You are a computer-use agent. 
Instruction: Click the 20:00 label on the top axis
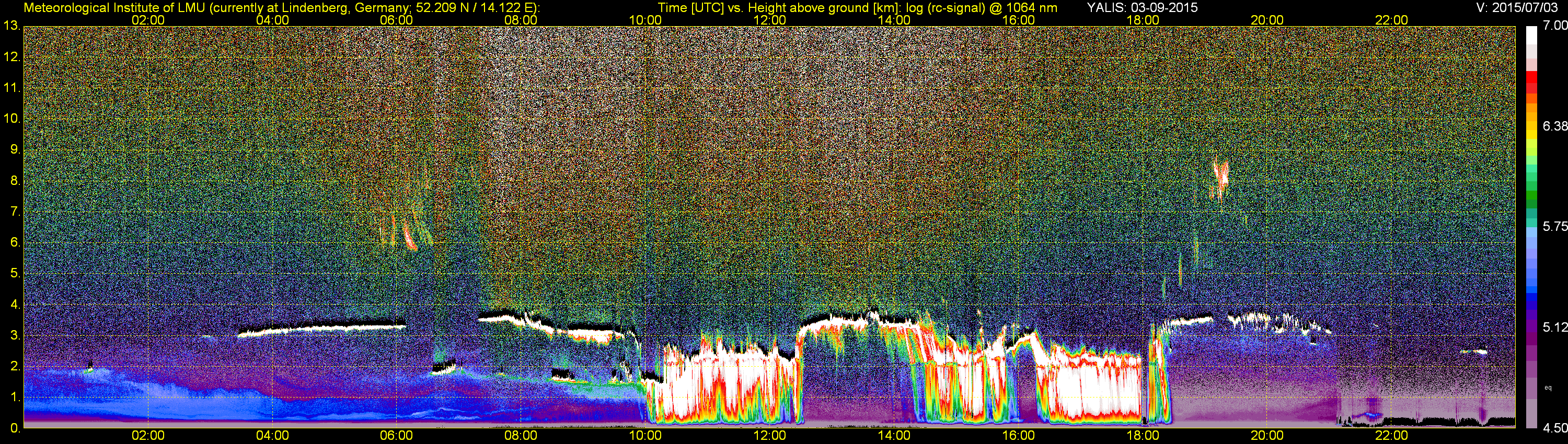click(1267, 20)
